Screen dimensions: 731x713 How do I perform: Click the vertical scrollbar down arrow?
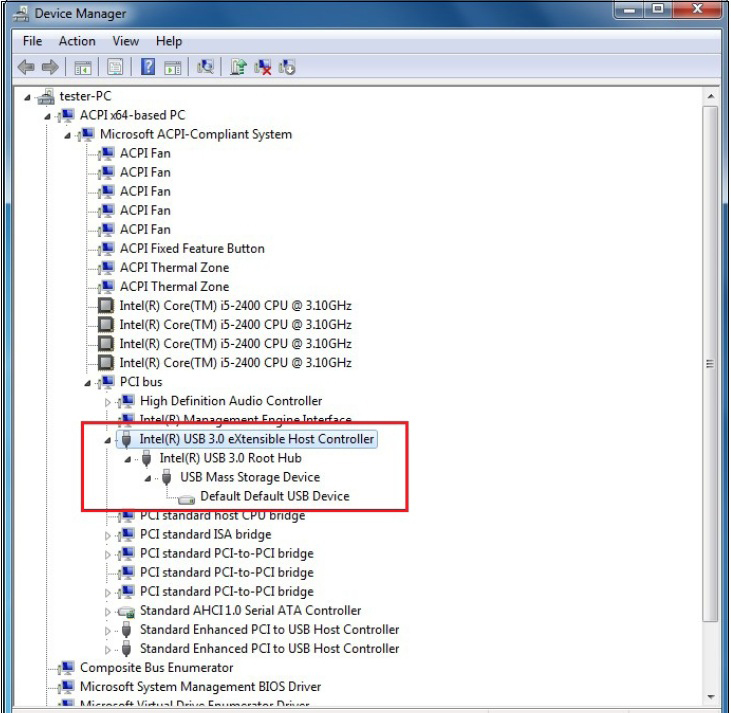tap(710, 697)
